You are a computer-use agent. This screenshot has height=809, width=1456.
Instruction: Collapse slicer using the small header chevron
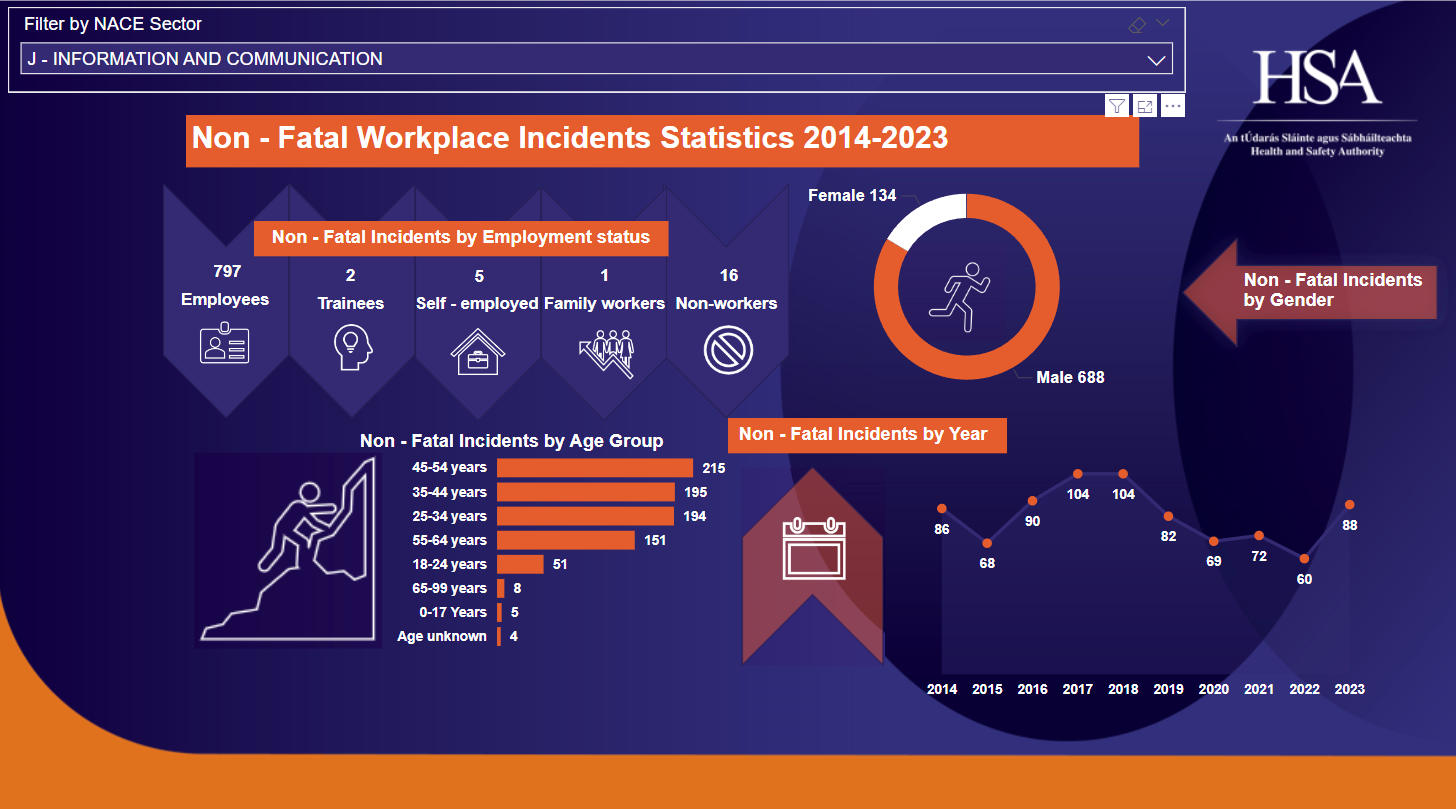point(1162,23)
